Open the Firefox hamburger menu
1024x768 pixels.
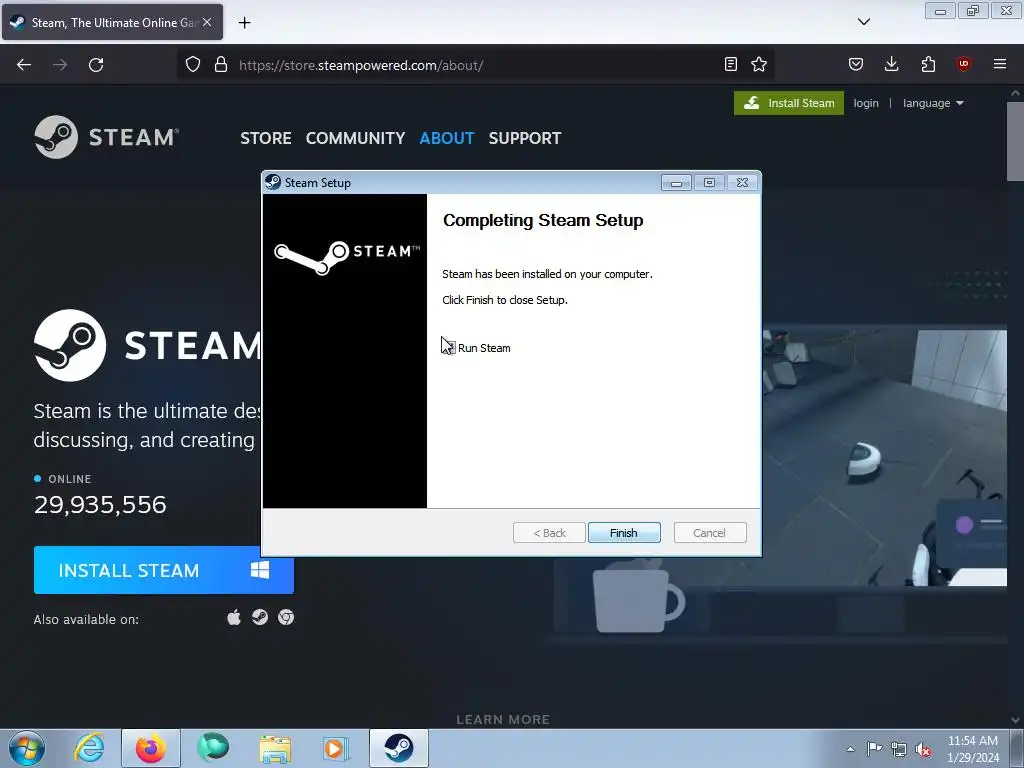[x=1000, y=64]
